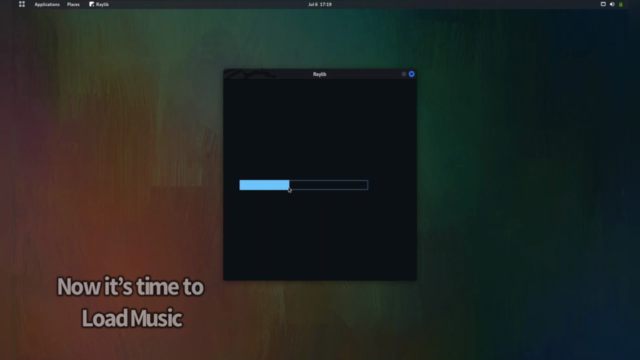Click the gray minimize window button

tap(404, 74)
